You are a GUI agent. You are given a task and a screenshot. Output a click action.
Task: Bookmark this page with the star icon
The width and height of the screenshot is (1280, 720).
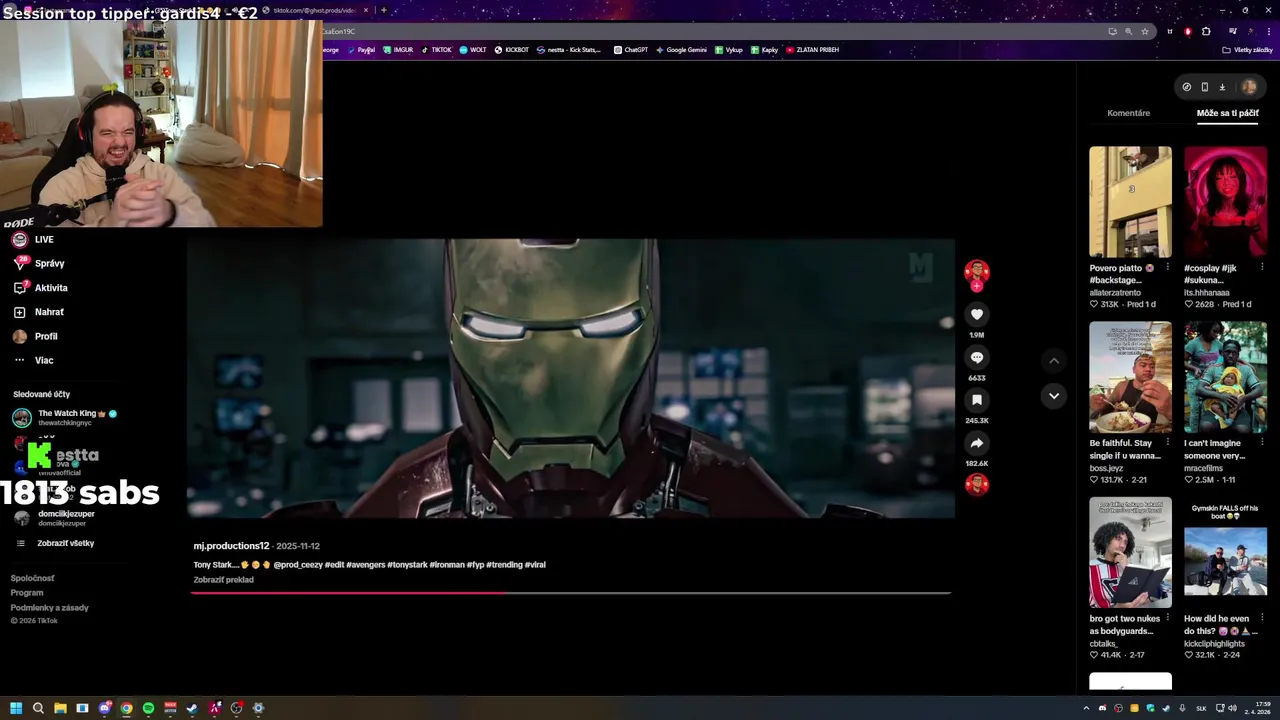[1145, 31]
